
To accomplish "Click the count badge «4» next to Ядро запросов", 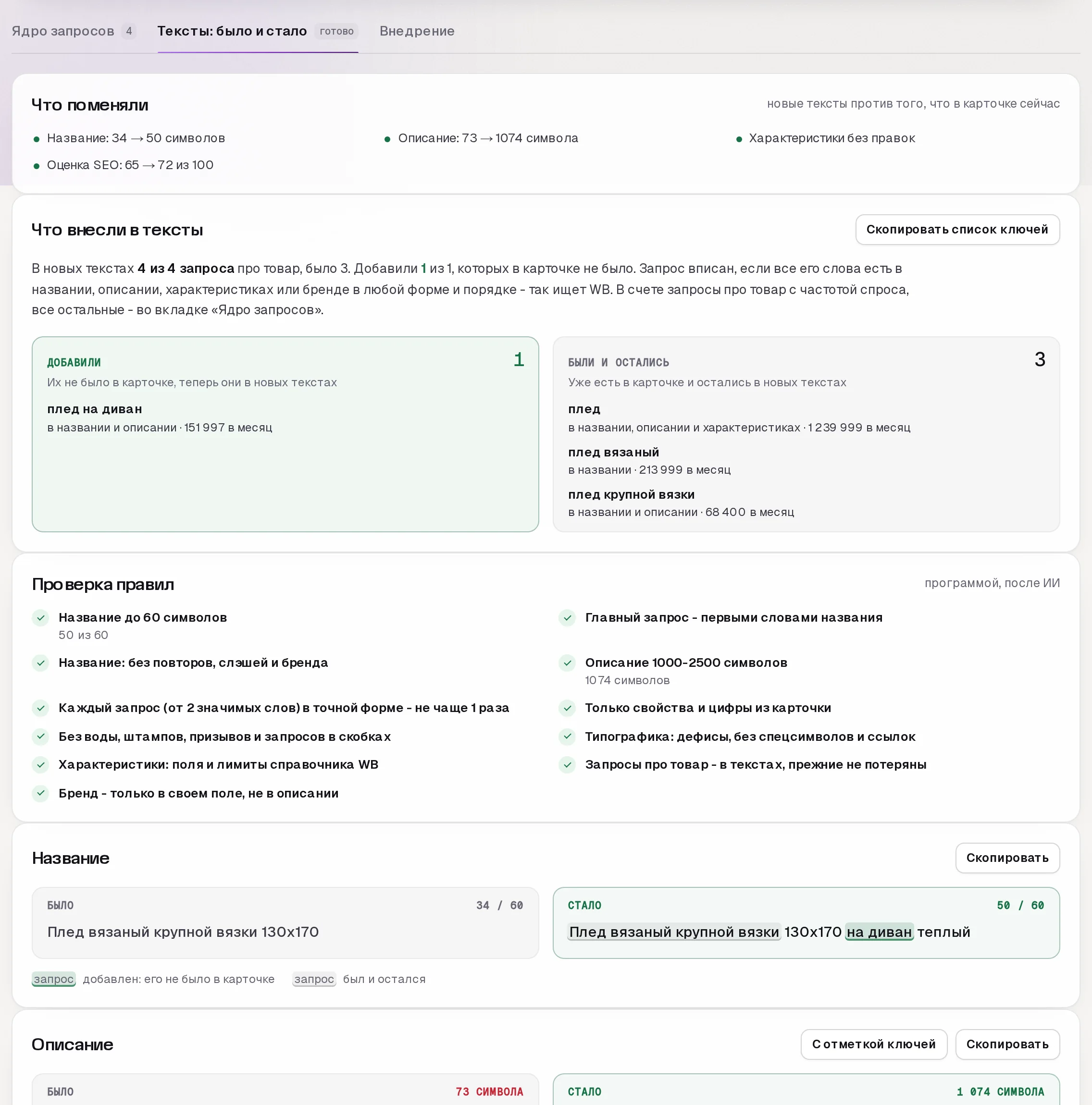I will 129,31.
